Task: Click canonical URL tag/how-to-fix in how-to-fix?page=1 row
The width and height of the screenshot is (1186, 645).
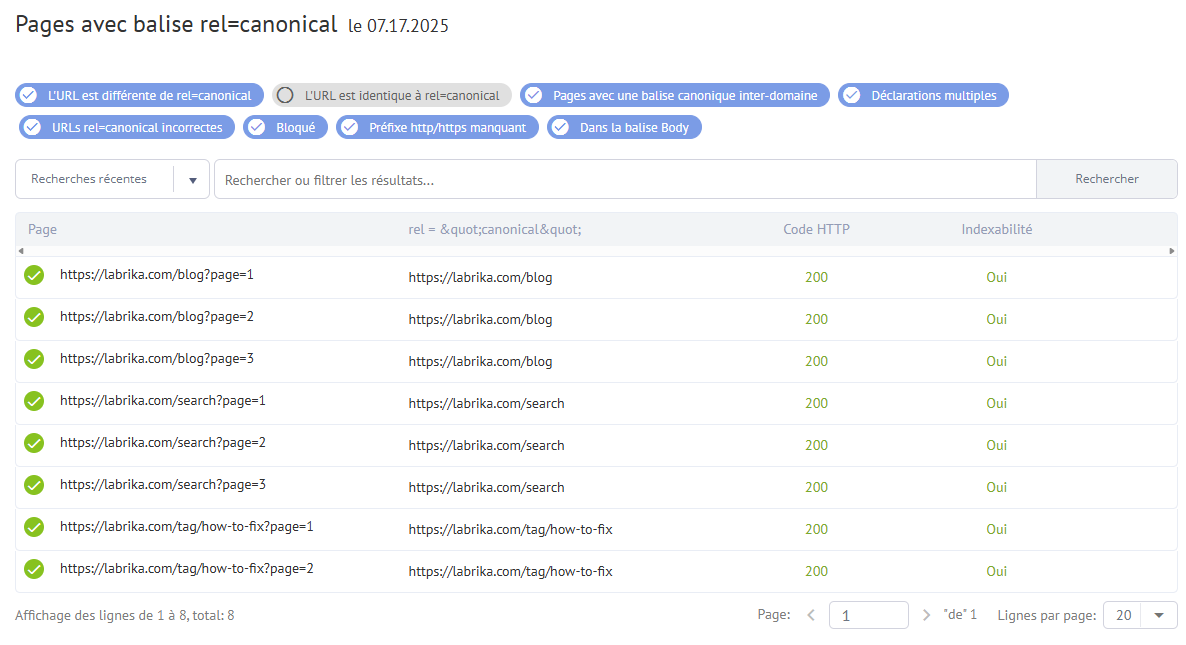Action: tap(511, 529)
